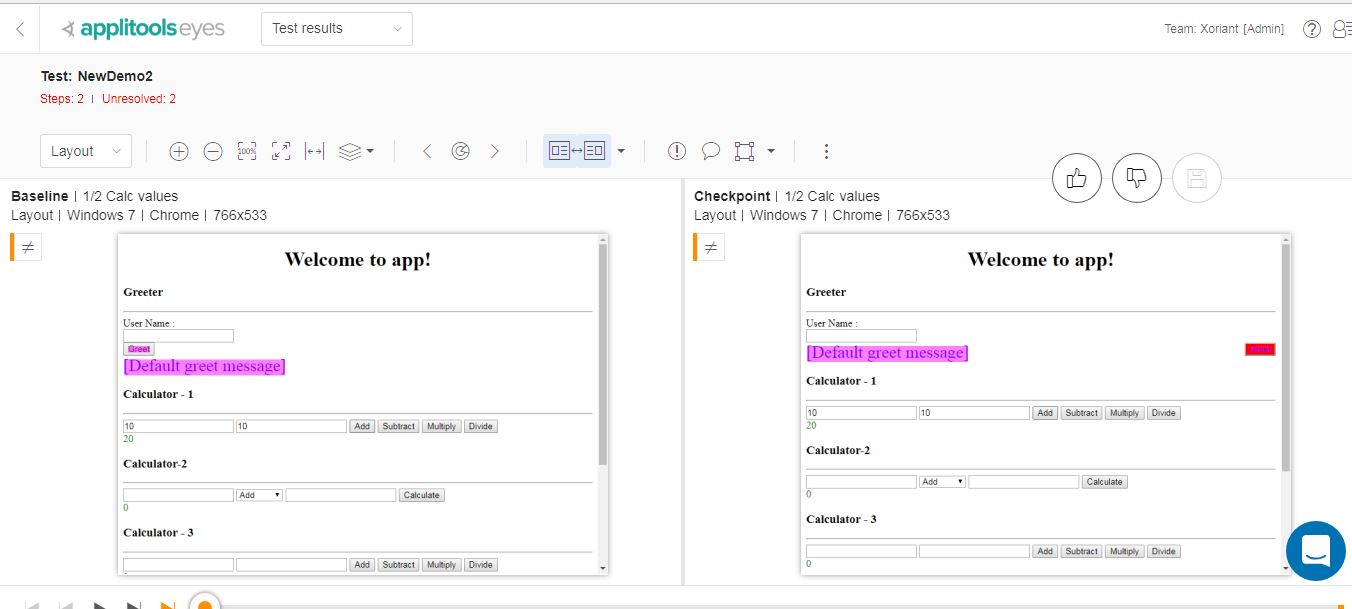Click the zoom in magnifier icon
The height and width of the screenshot is (609, 1352).
[179, 151]
